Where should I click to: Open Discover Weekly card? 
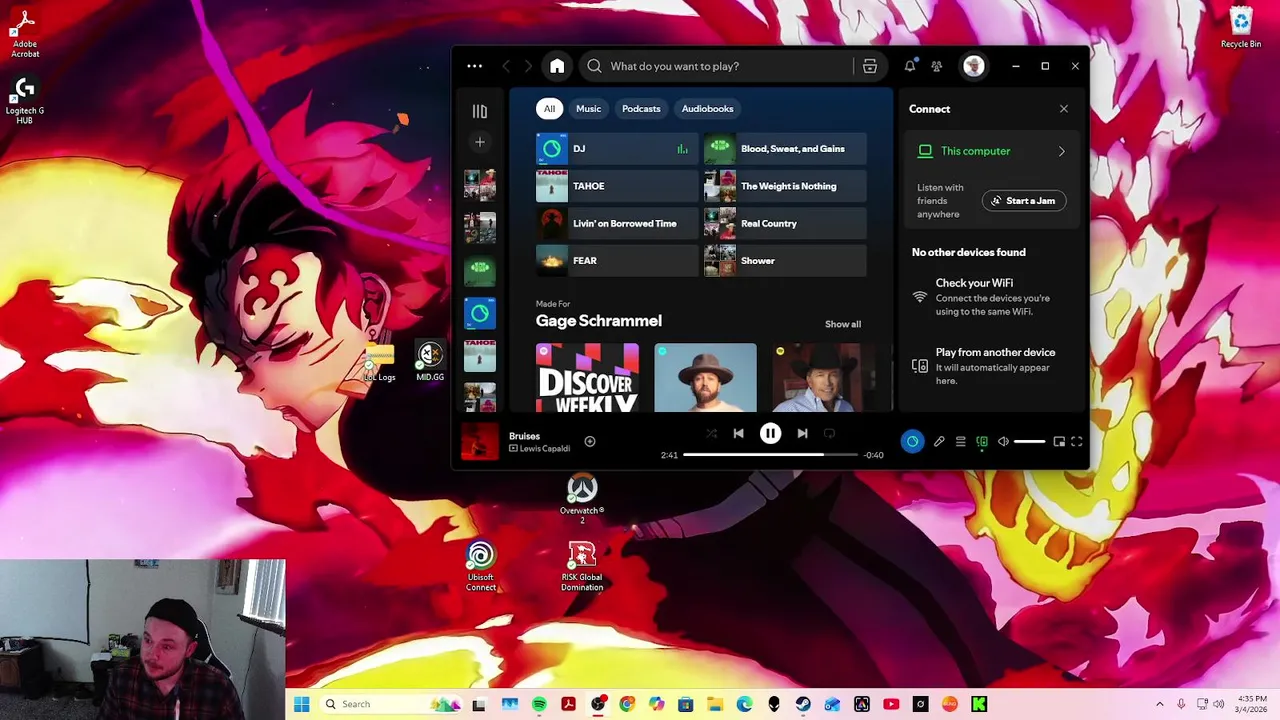click(587, 378)
